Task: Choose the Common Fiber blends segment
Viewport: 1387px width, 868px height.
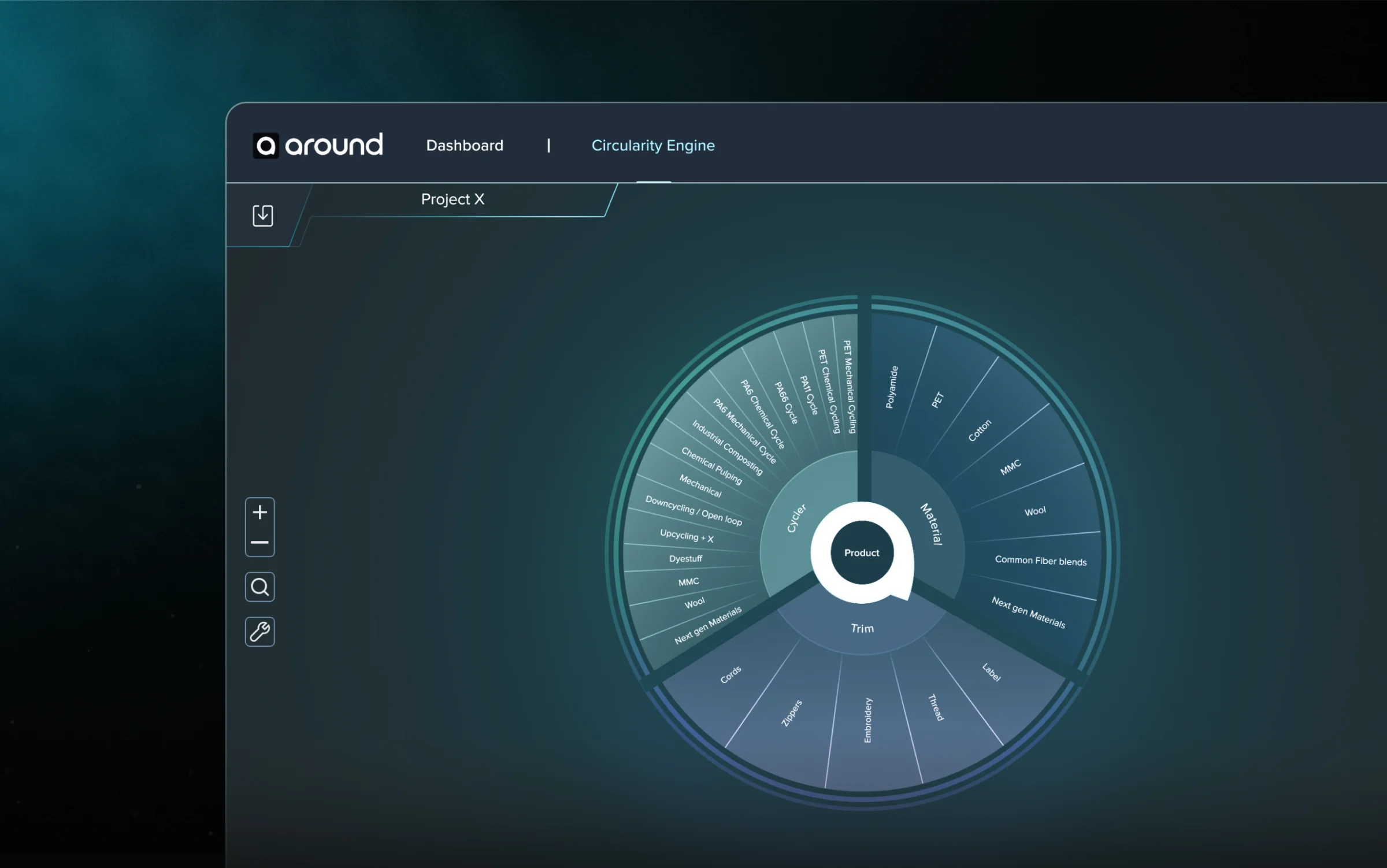Action: pos(1040,561)
